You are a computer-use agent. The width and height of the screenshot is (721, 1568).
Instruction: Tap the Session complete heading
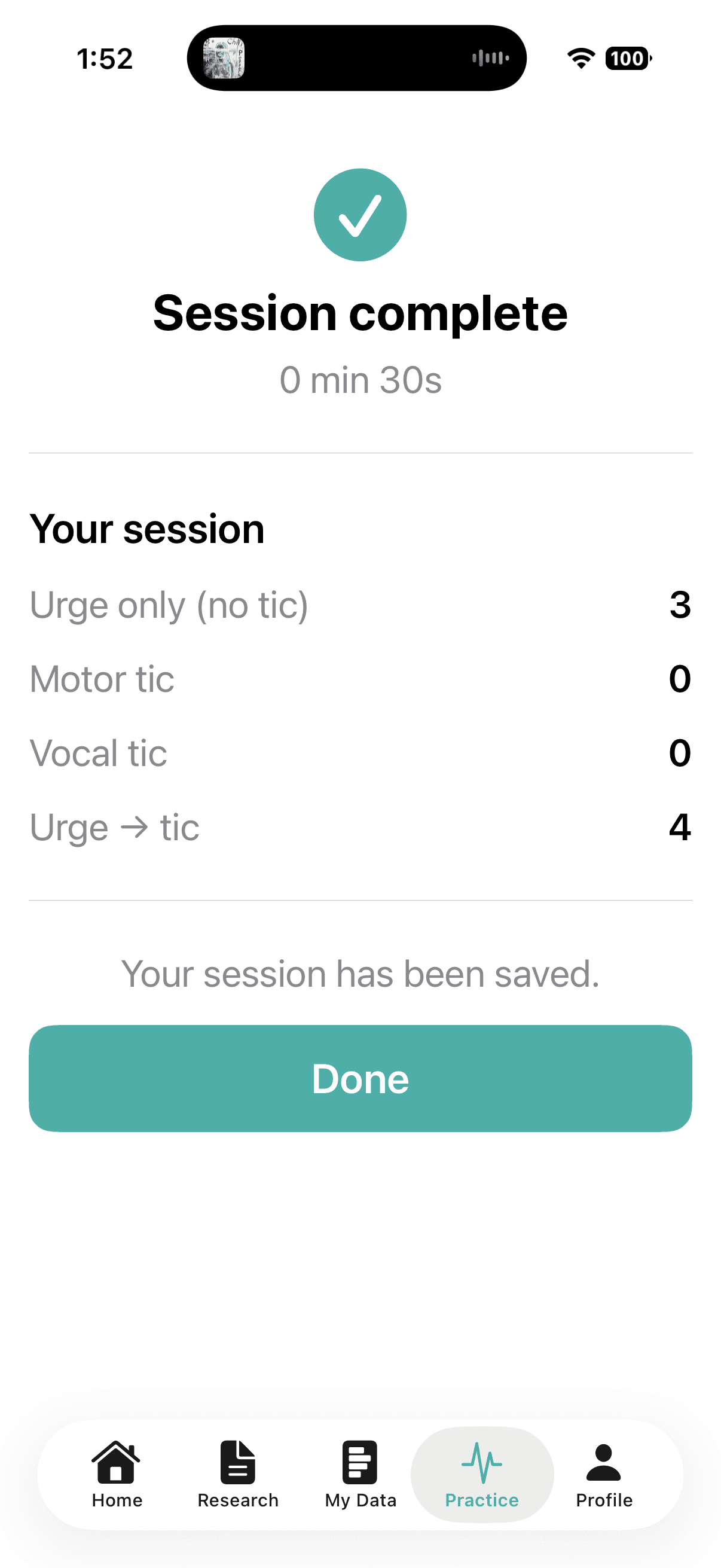360,313
